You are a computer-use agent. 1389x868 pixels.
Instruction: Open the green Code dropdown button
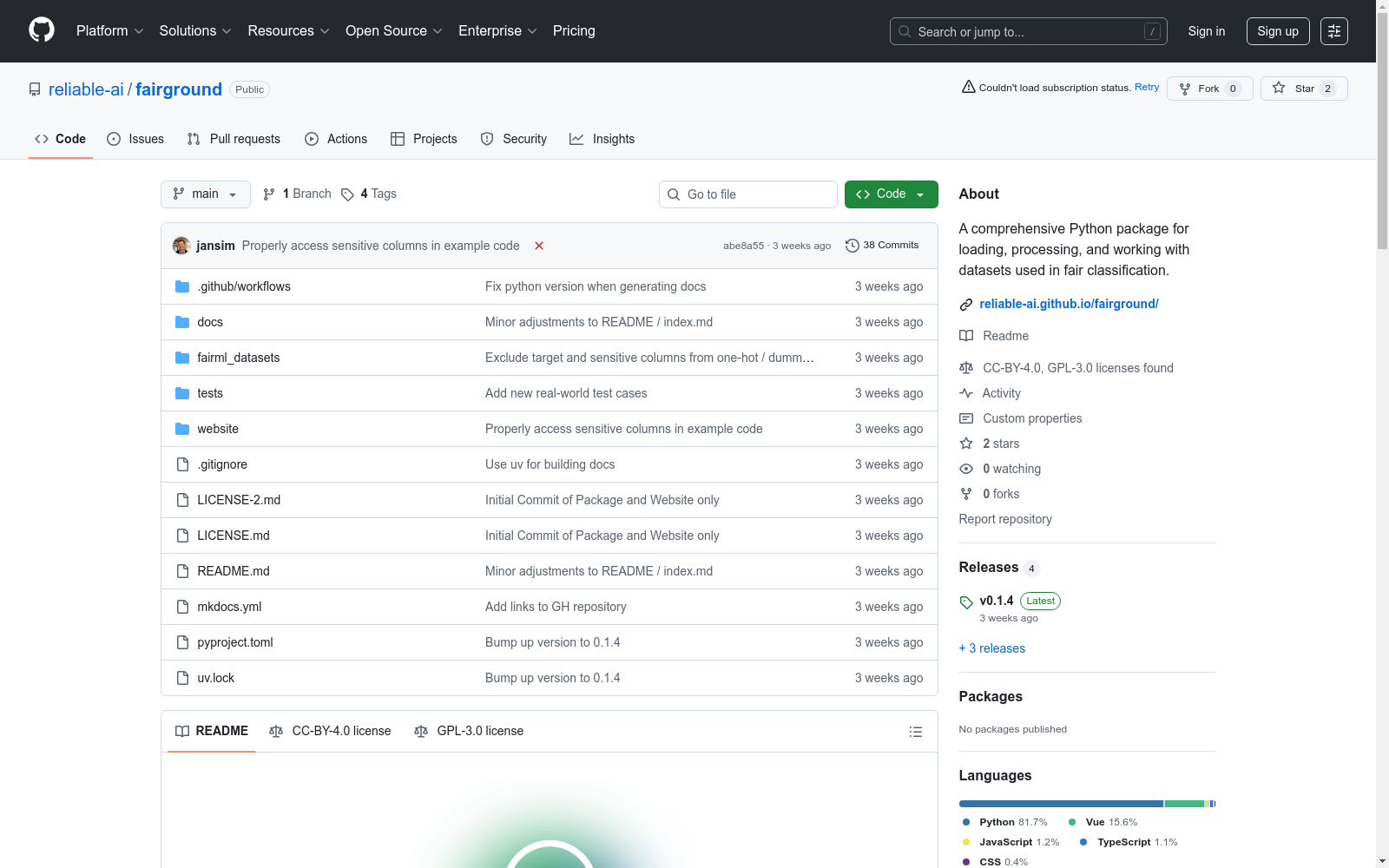892,194
